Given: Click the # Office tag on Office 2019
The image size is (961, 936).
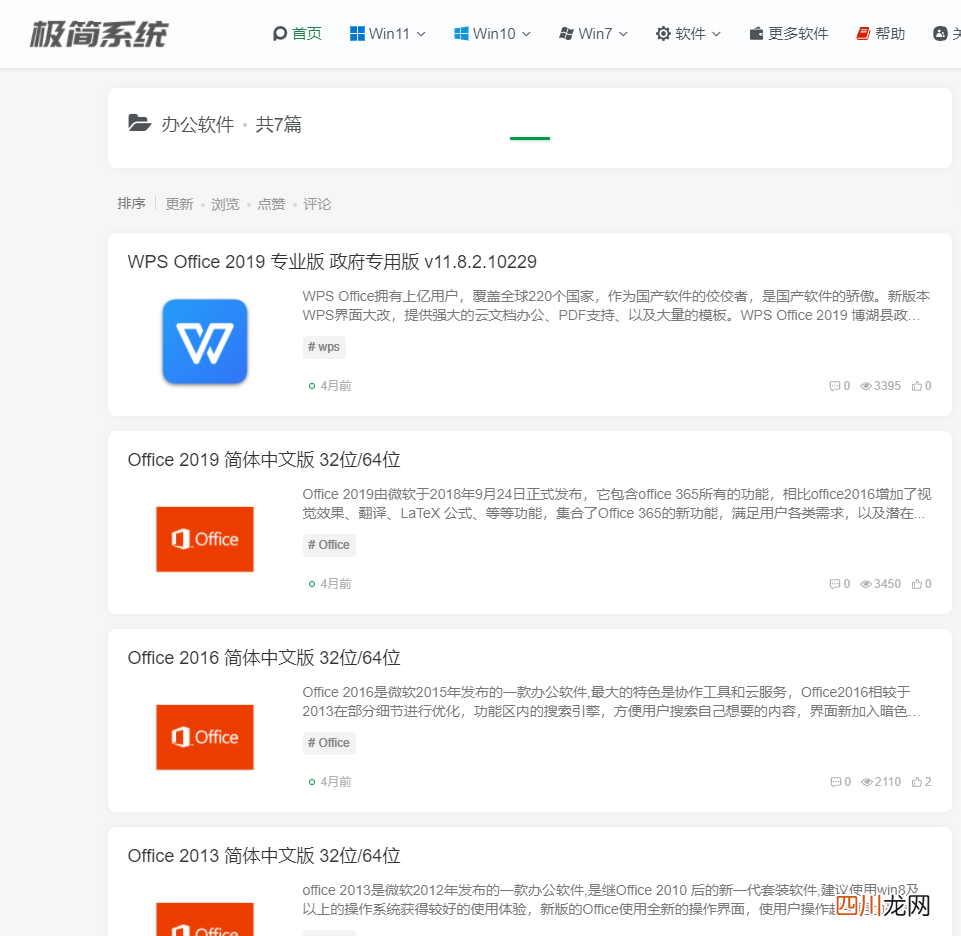Looking at the screenshot, I should pos(329,545).
